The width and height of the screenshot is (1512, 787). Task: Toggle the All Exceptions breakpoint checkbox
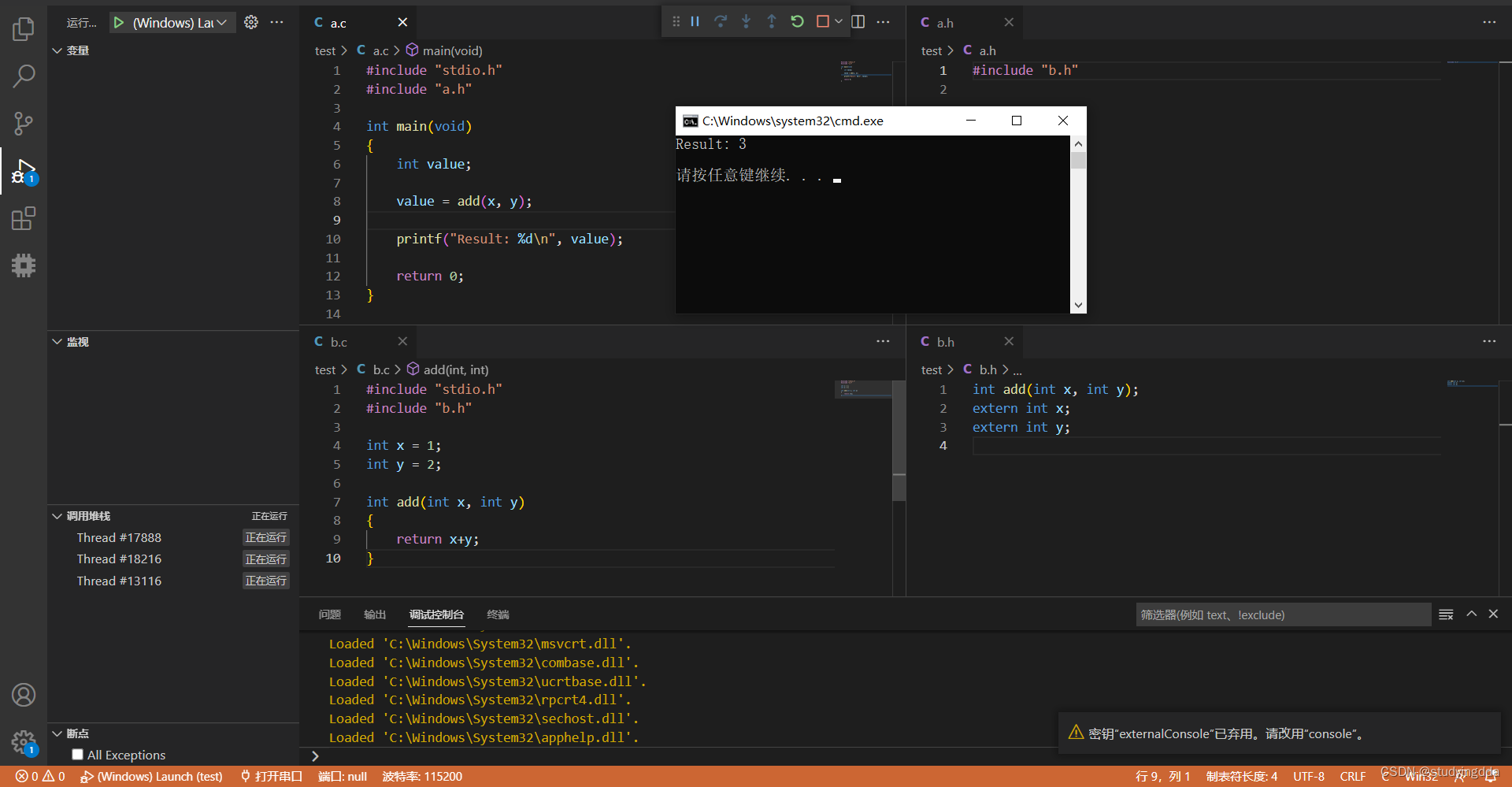point(77,755)
